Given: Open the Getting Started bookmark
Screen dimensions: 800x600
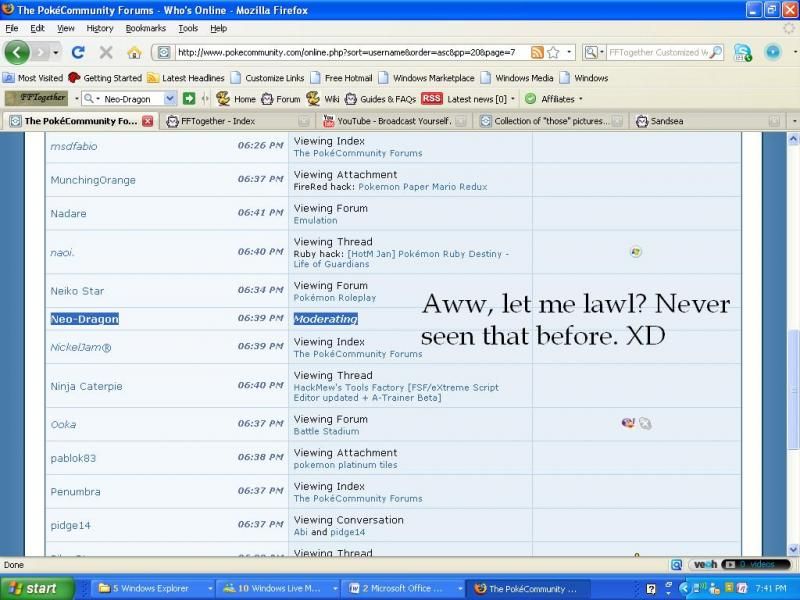Looking at the screenshot, I should click(x=105, y=78).
